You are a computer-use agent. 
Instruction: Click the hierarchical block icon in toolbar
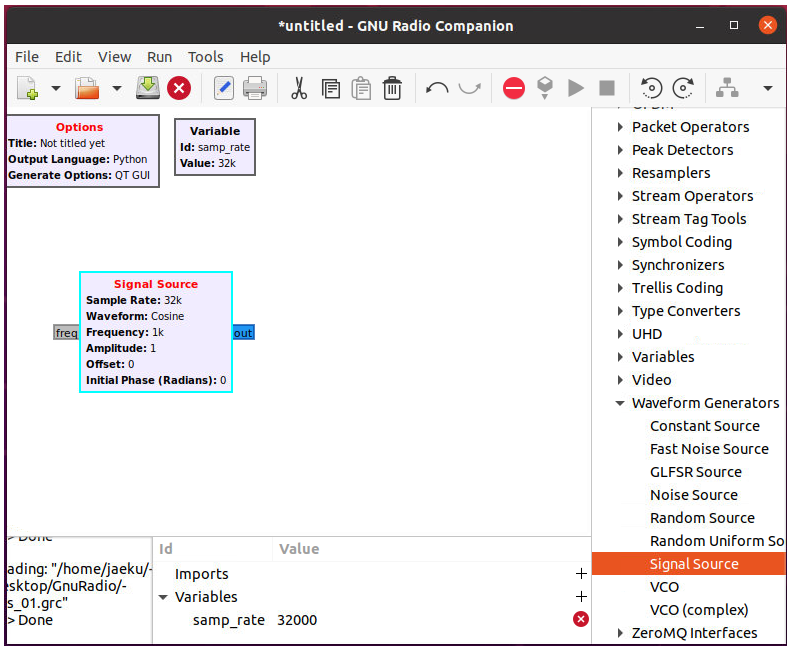[x=727, y=88]
